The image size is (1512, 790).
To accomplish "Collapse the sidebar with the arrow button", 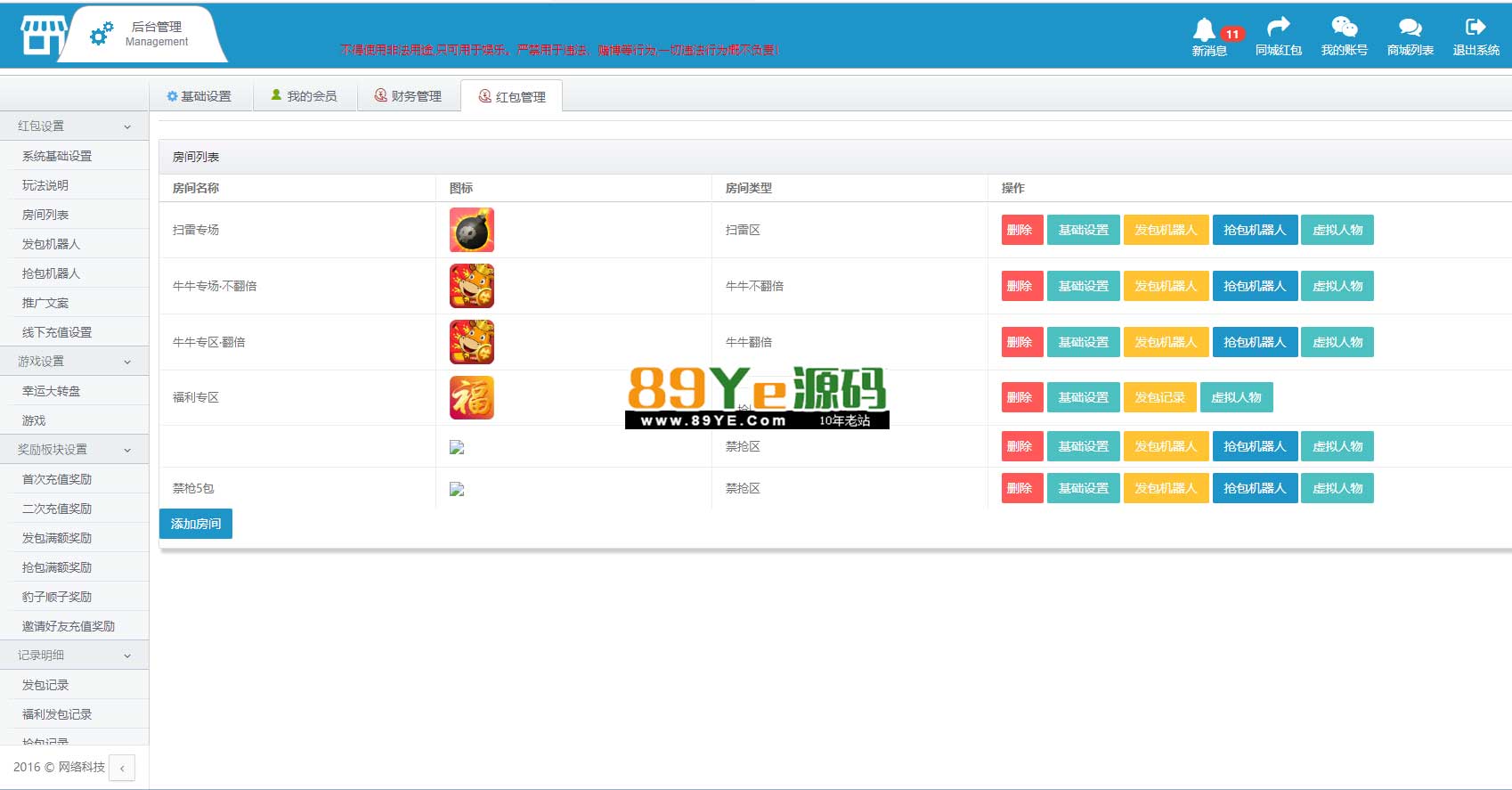I will pos(122,768).
